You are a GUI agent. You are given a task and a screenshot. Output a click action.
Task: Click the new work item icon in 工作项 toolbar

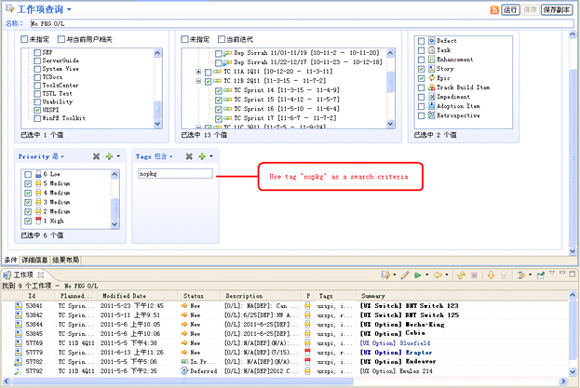pos(385,275)
